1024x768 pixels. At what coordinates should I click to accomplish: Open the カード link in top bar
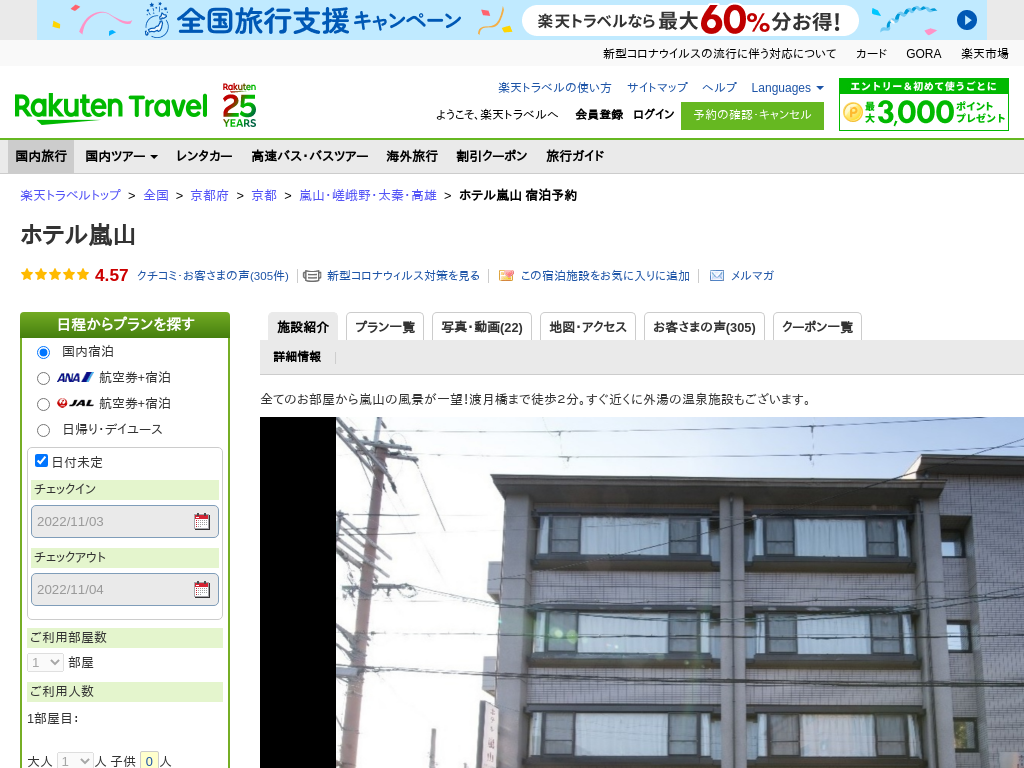point(871,54)
